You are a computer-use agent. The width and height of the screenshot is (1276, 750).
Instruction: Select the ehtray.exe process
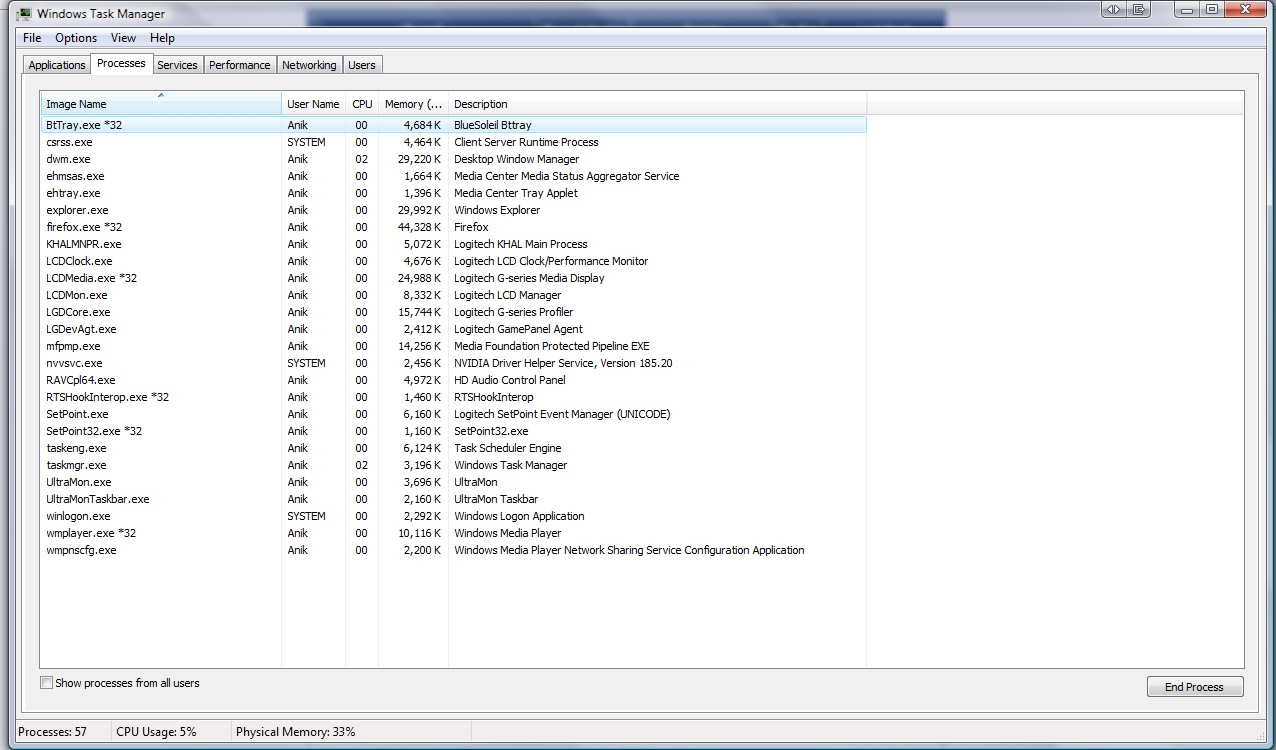(453, 193)
